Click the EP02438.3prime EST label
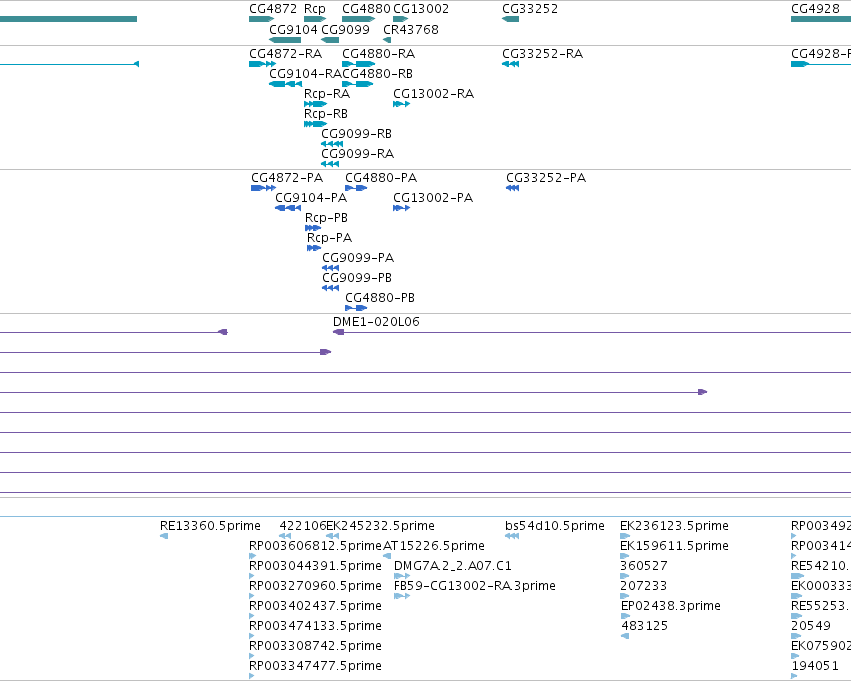 click(x=671, y=606)
